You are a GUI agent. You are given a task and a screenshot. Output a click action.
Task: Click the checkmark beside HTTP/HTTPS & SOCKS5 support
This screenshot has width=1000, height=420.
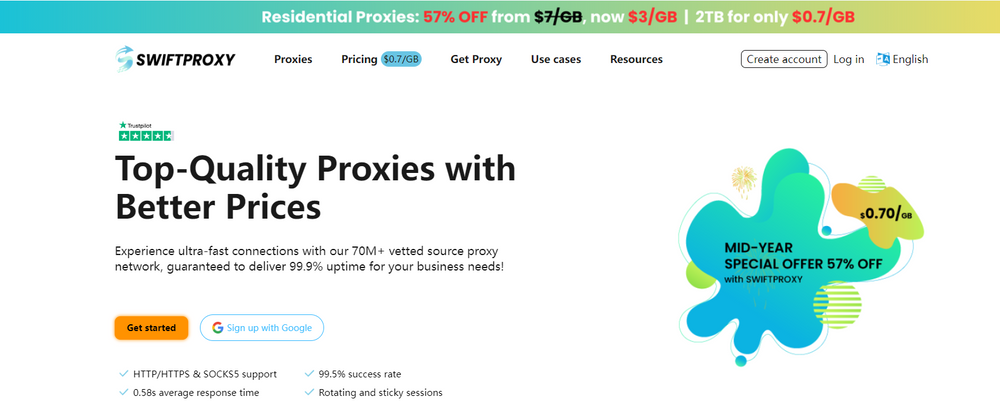pos(123,374)
